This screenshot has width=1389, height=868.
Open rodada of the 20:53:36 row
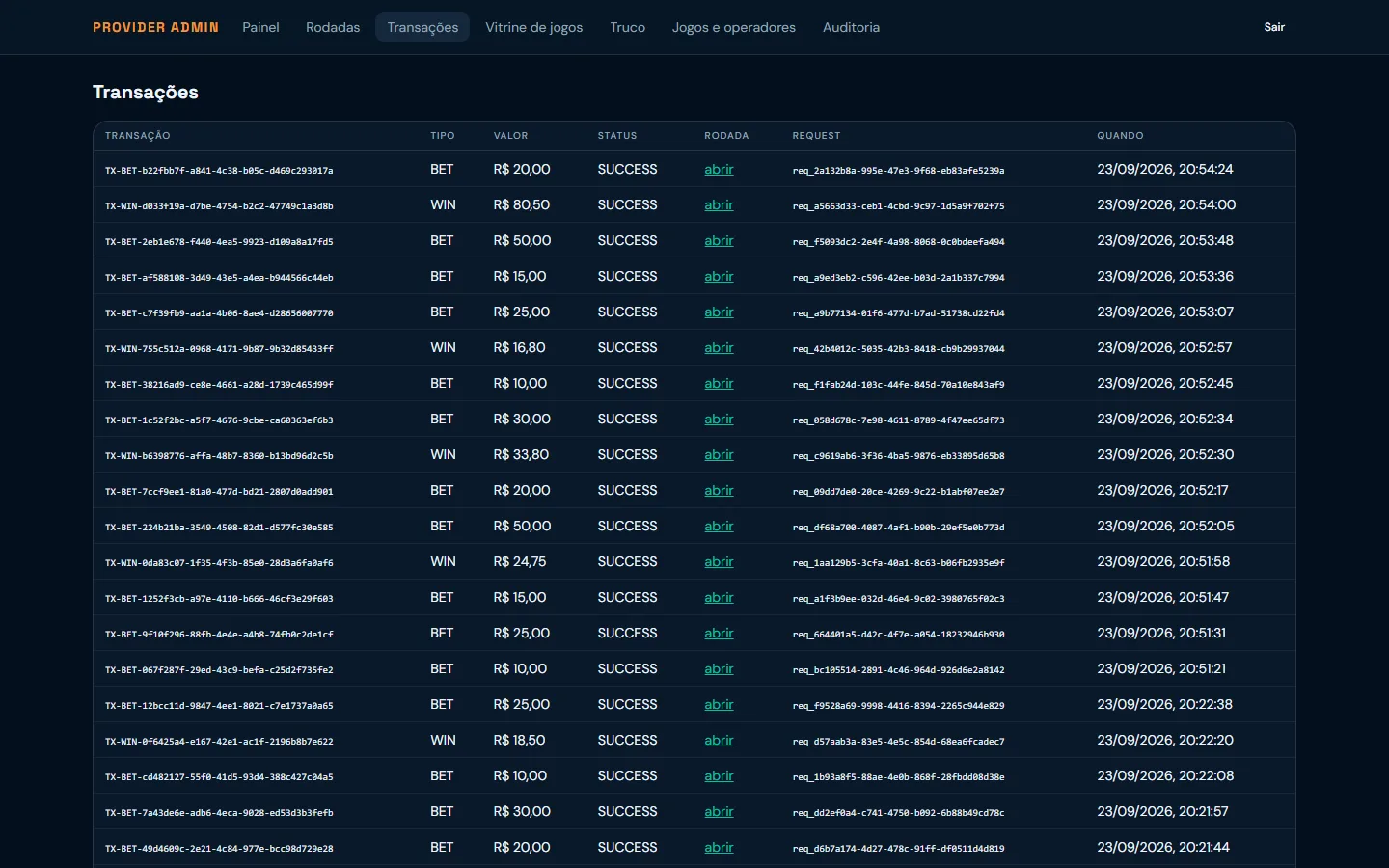[719, 276]
